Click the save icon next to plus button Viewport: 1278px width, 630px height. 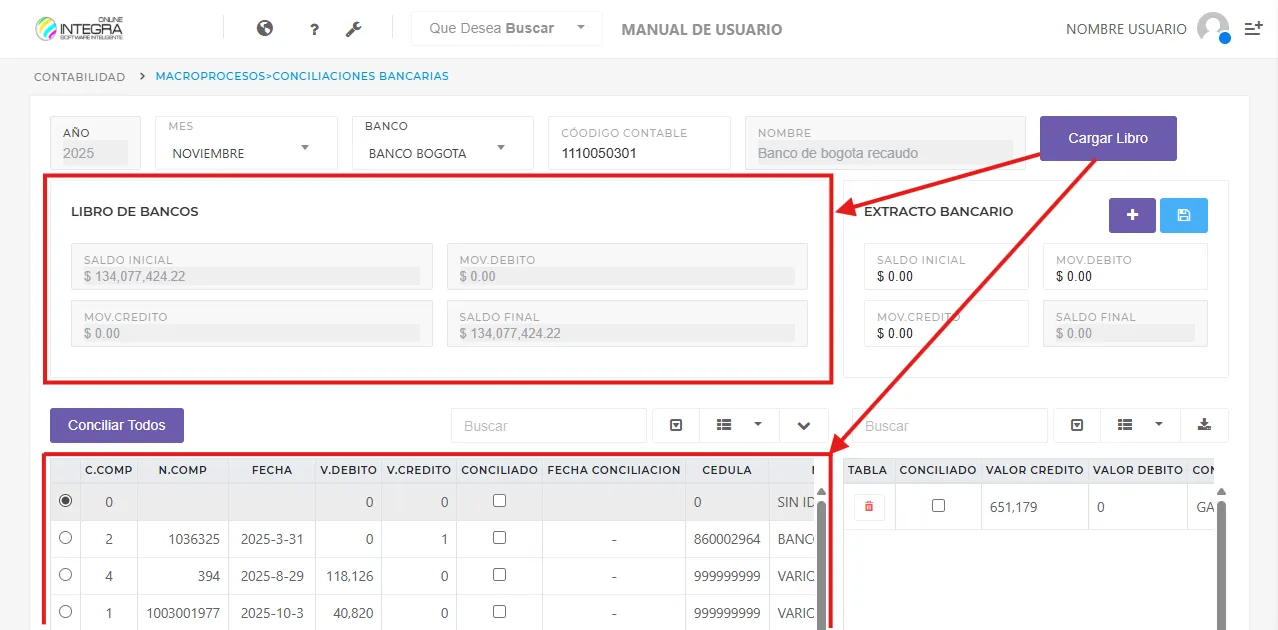[1184, 214]
